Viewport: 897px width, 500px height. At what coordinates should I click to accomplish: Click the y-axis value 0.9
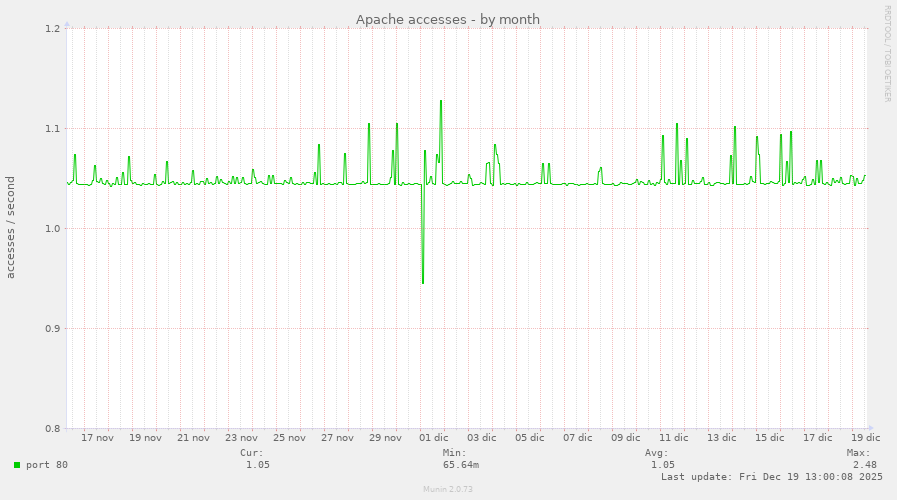[x=53, y=329]
